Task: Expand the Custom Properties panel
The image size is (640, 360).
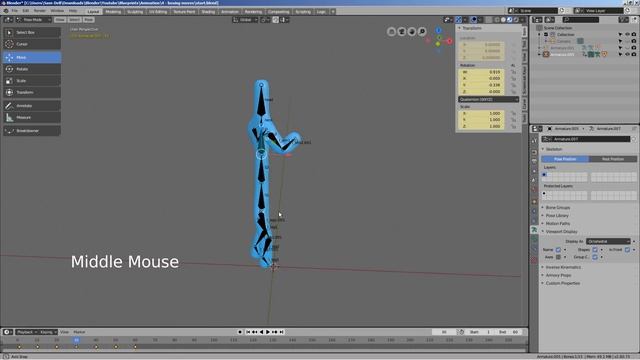Action: 562,283
